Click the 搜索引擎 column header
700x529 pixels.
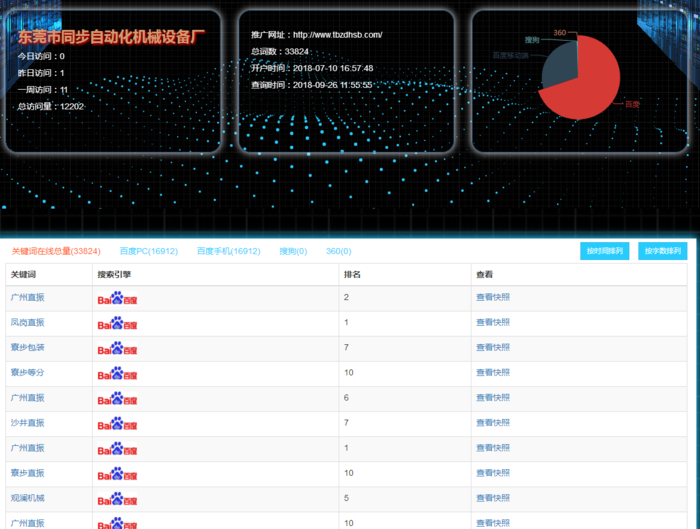[x=114, y=275]
